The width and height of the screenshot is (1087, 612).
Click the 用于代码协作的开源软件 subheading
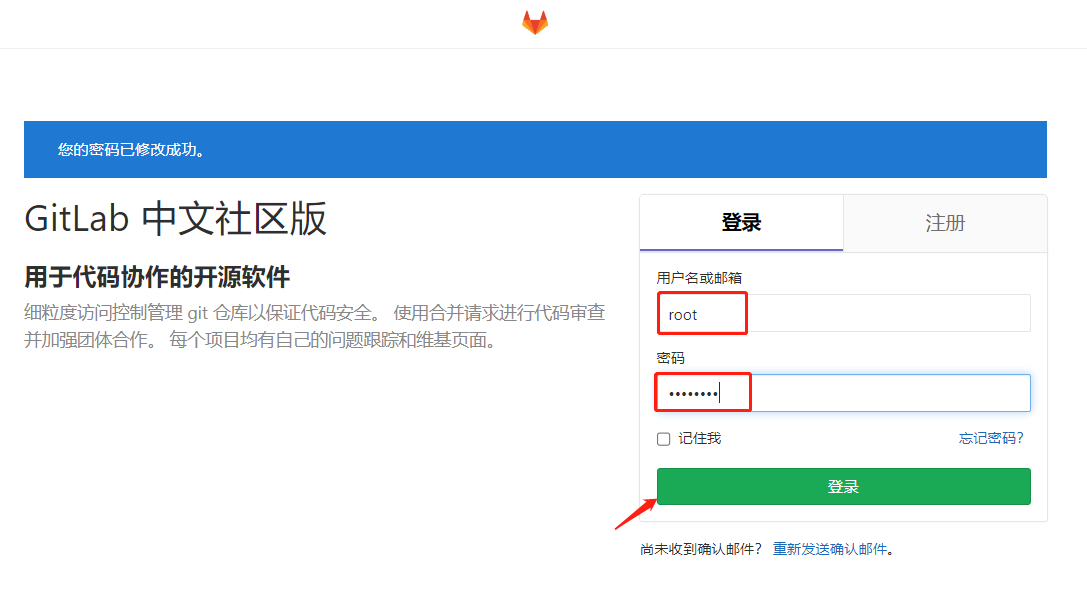[x=157, y=277]
